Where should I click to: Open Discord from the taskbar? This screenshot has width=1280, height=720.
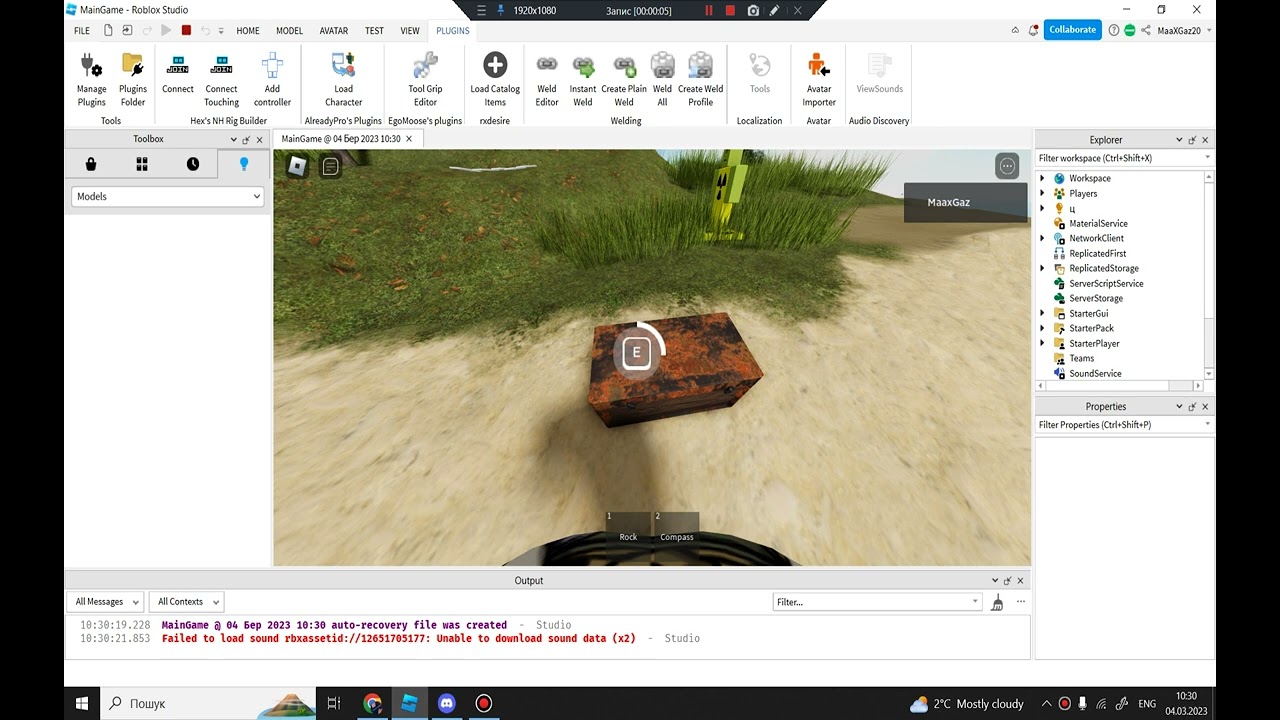446,703
